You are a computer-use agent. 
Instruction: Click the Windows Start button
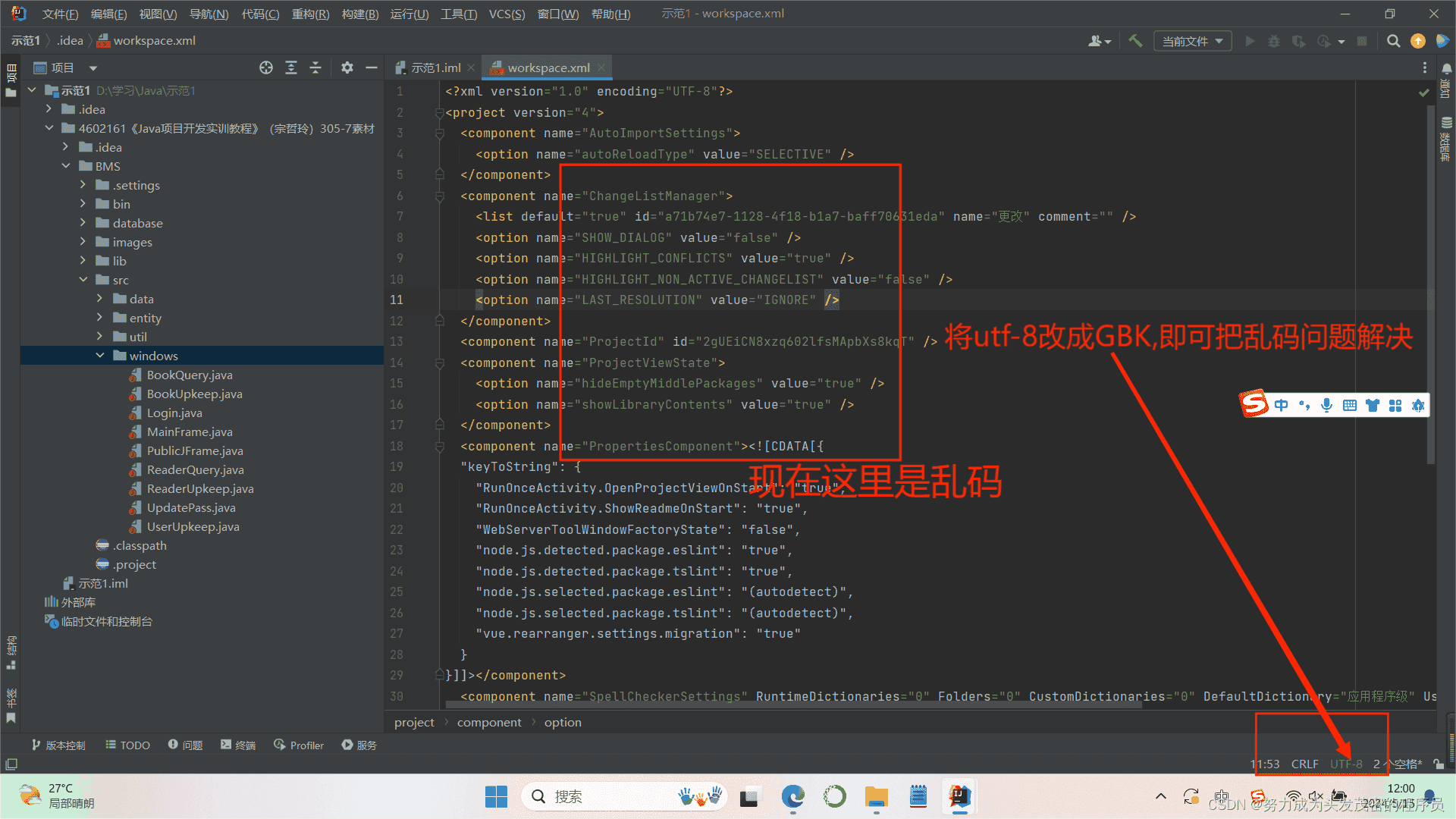(x=496, y=796)
